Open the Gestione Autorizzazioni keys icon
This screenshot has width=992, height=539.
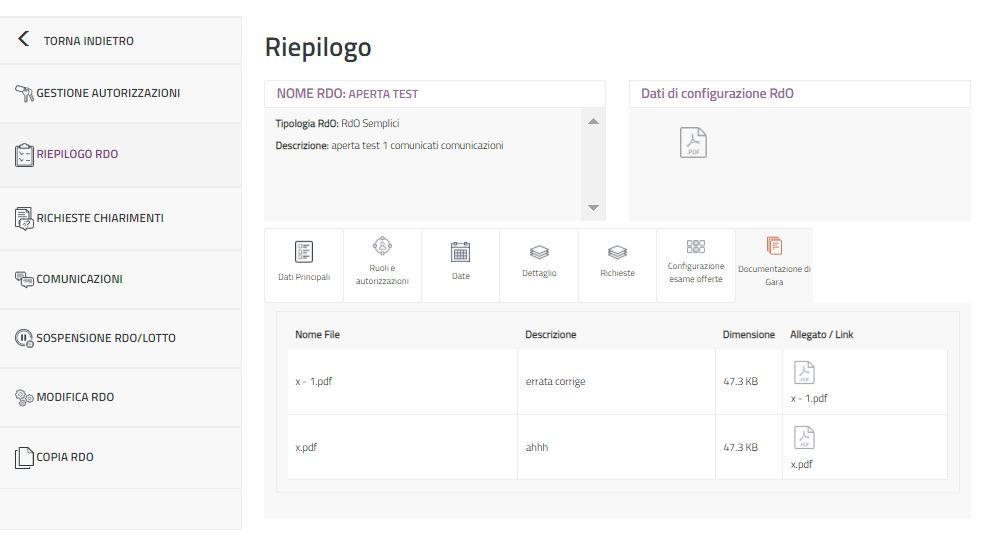pos(24,93)
